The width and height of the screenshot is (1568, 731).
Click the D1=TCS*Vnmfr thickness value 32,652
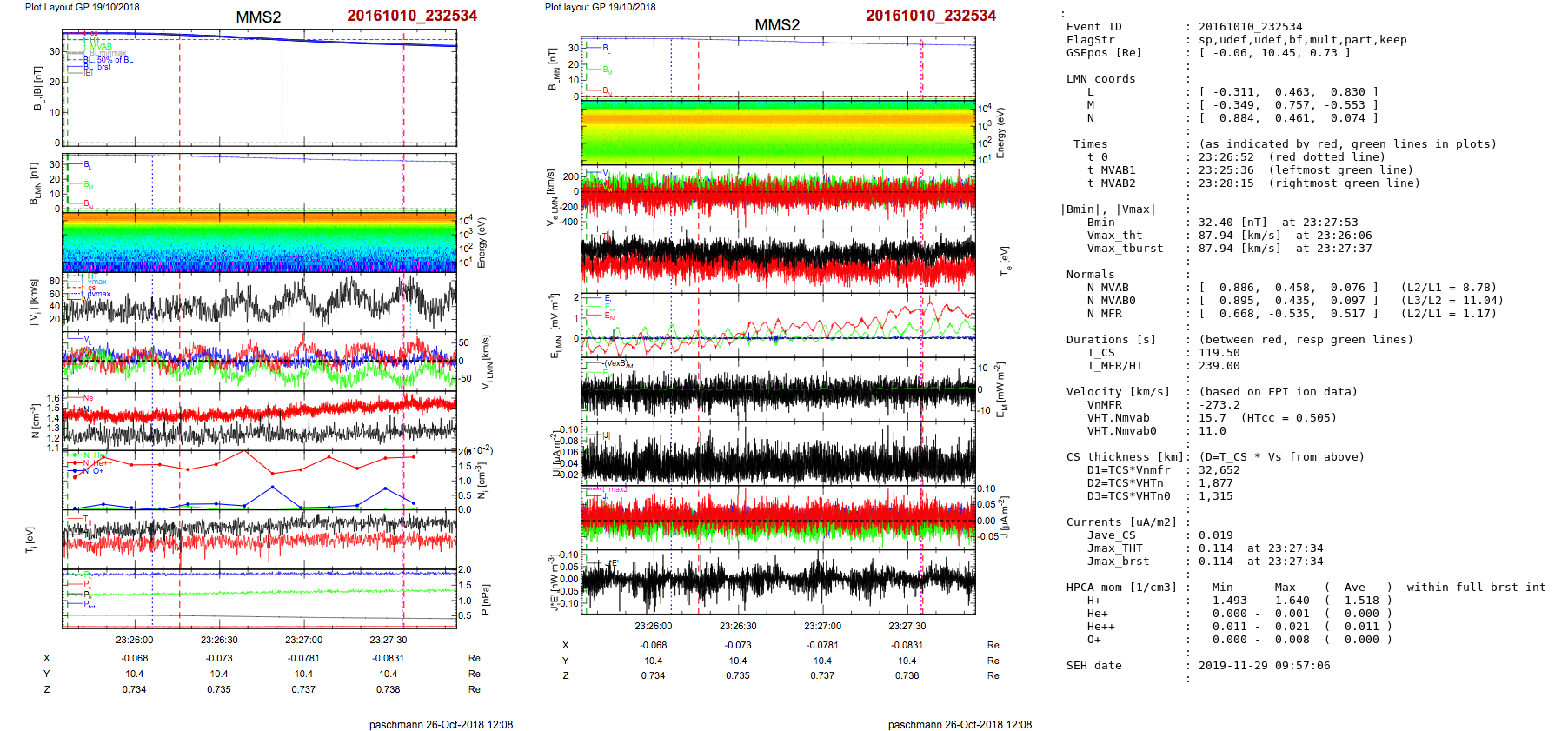point(1219,470)
